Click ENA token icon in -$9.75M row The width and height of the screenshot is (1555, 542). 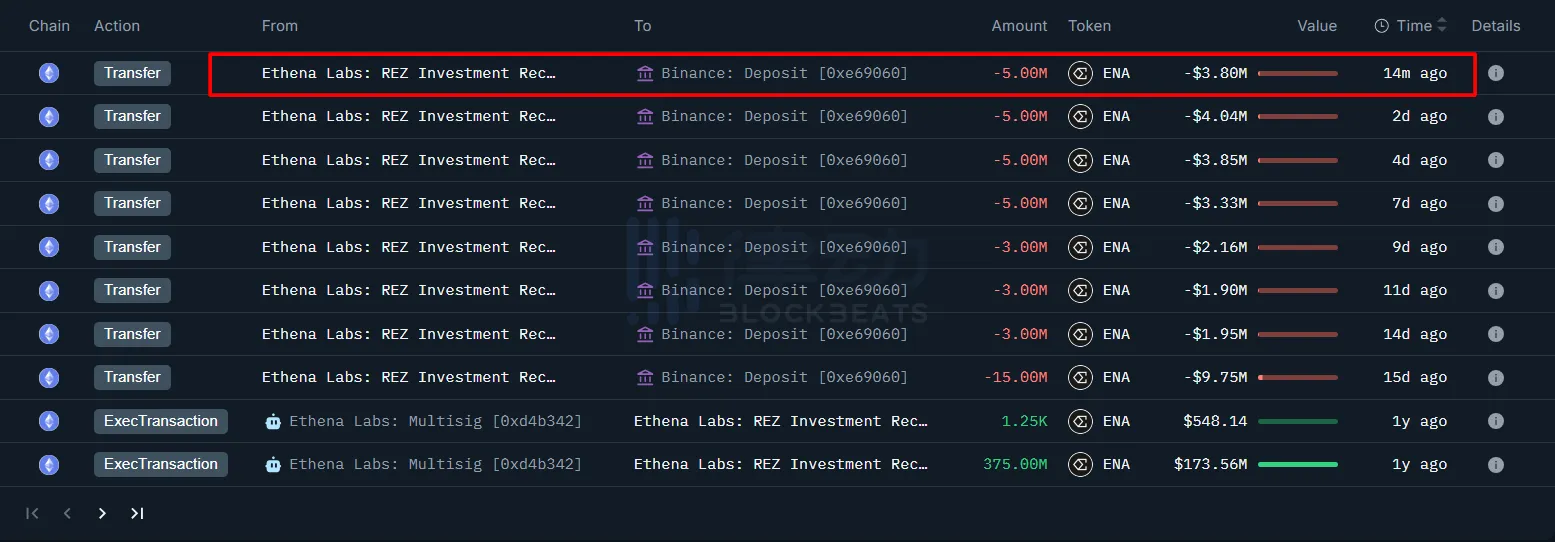[x=1080, y=378]
